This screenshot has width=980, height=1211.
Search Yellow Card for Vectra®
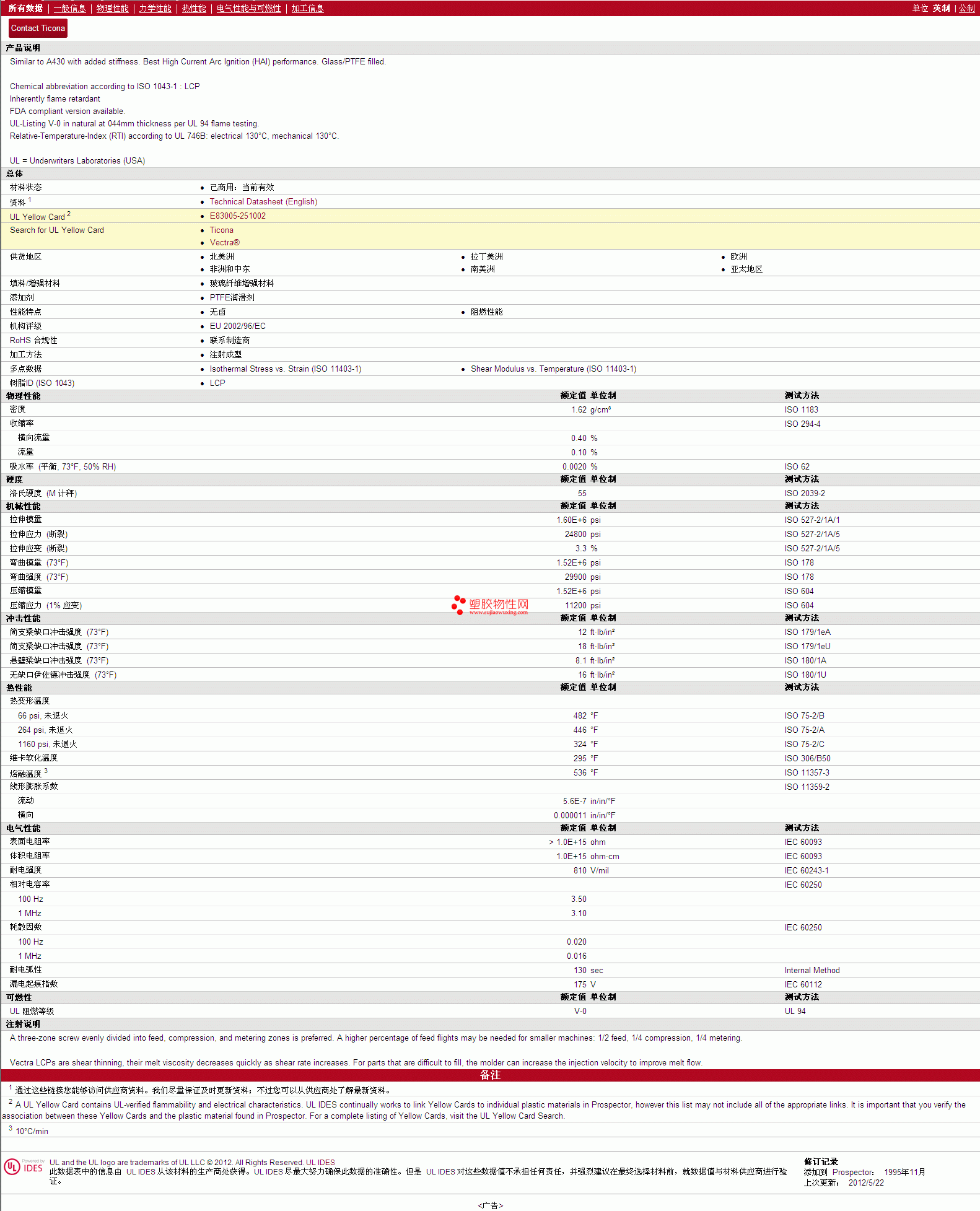coord(224,242)
